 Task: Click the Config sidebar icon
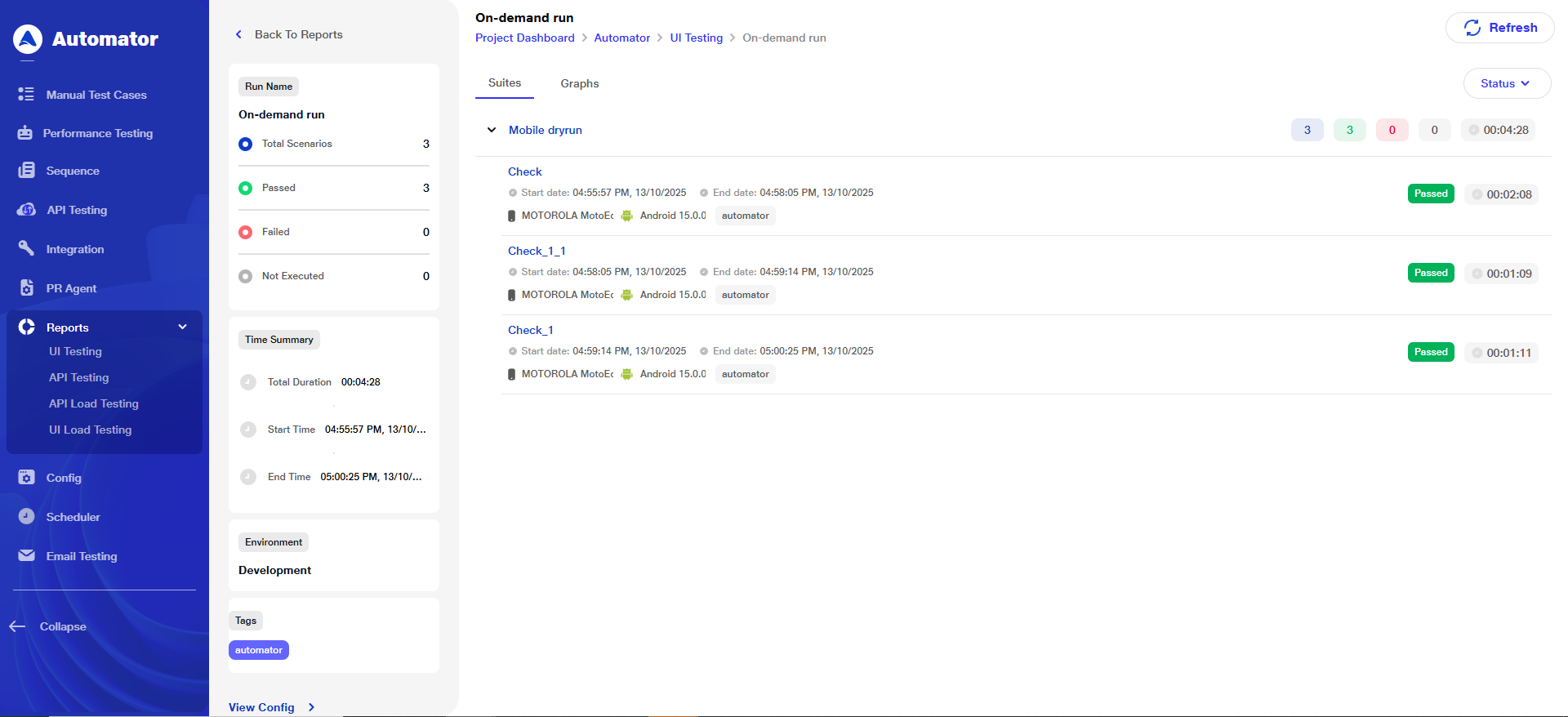coord(26,477)
